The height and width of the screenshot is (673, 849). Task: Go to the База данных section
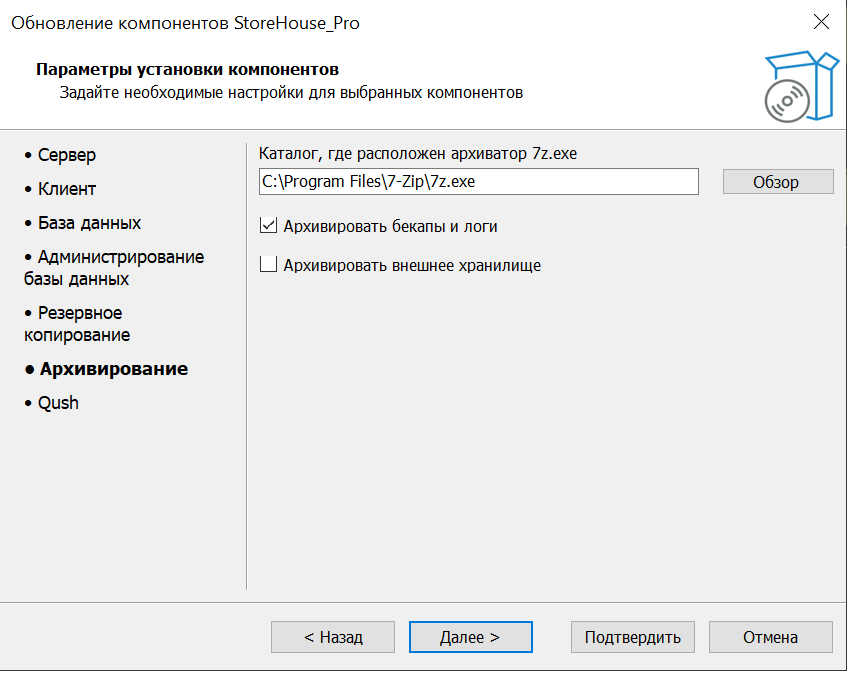pyautogui.click(x=89, y=223)
